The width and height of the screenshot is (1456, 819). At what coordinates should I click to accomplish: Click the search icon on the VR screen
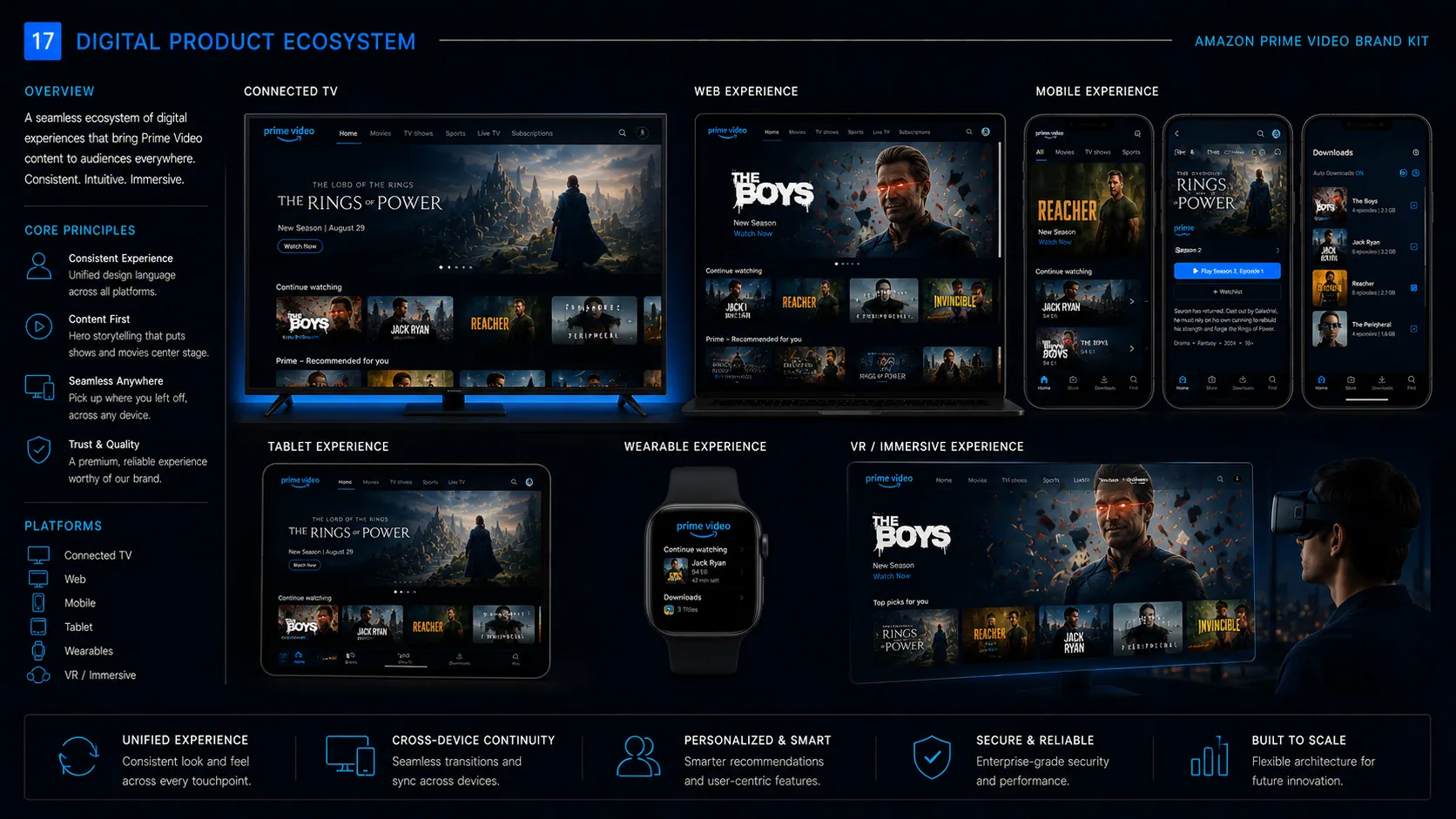click(x=1220, y=479)
